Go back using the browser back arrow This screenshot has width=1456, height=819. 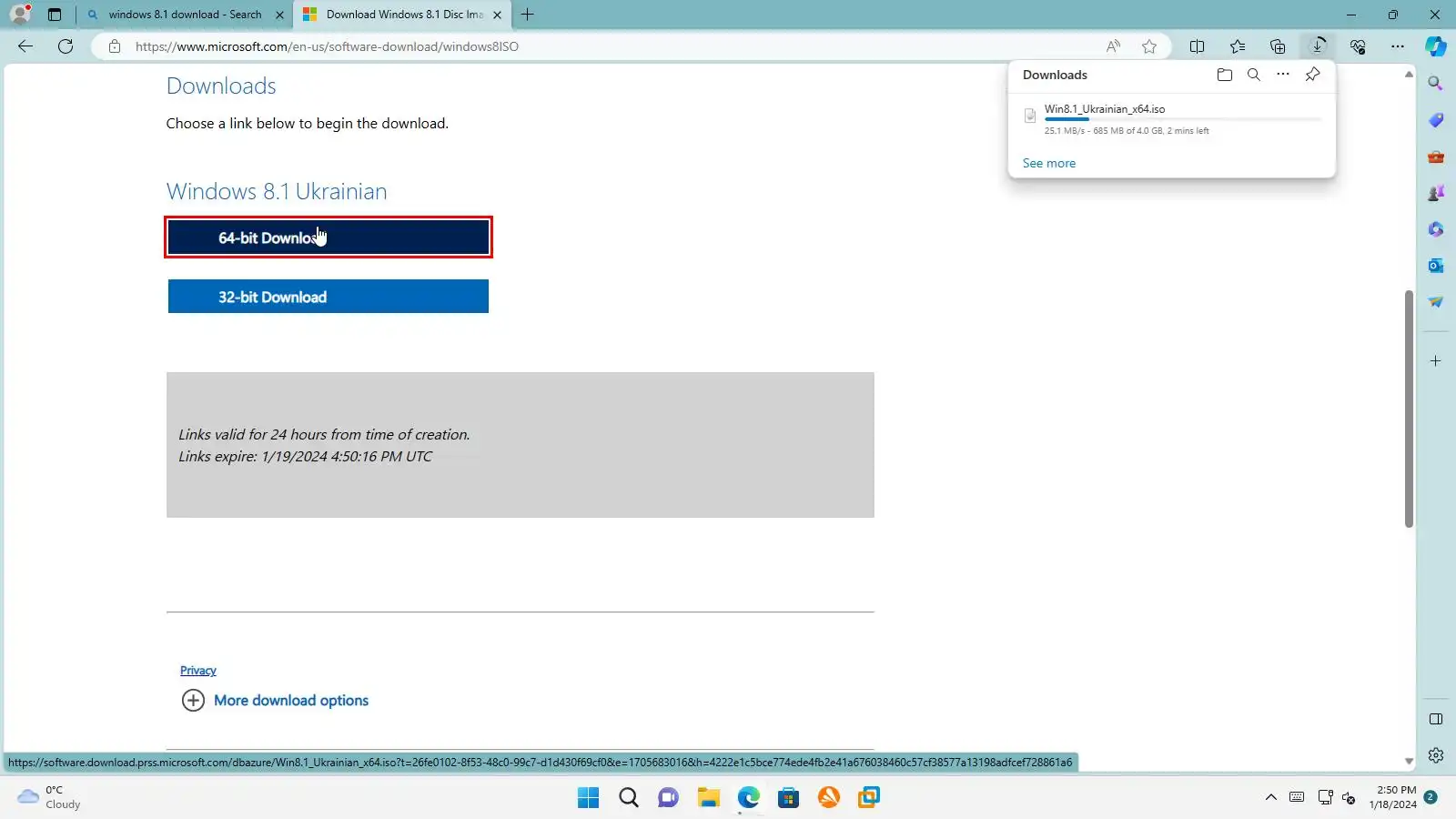click(x=25, y=46)
